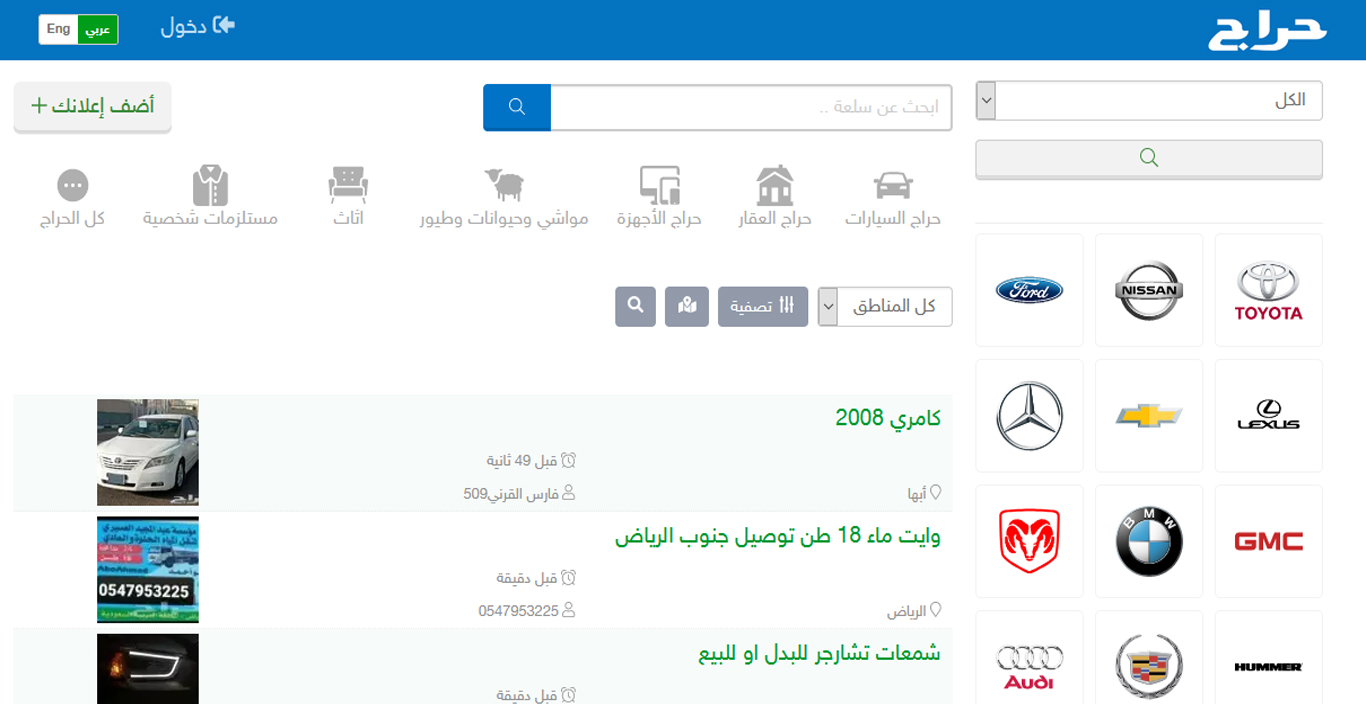The image size is (1366, 704).
Task: Open the Charger headlights listing thumbnail
Action: tap(148, 669)
